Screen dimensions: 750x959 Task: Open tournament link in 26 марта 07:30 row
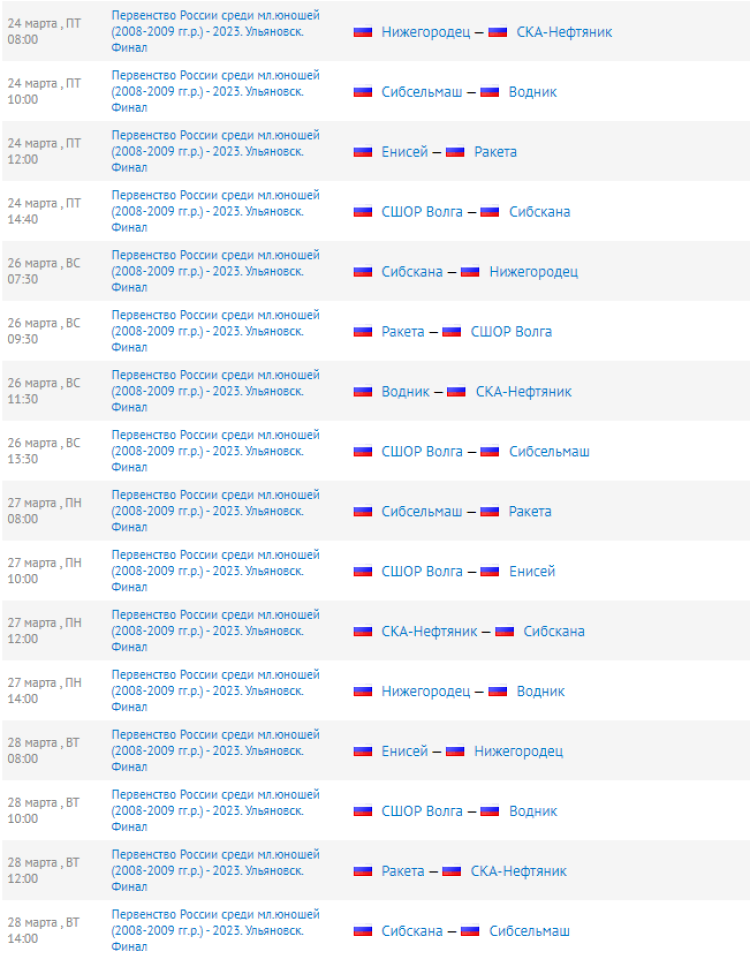click(215, 271)
